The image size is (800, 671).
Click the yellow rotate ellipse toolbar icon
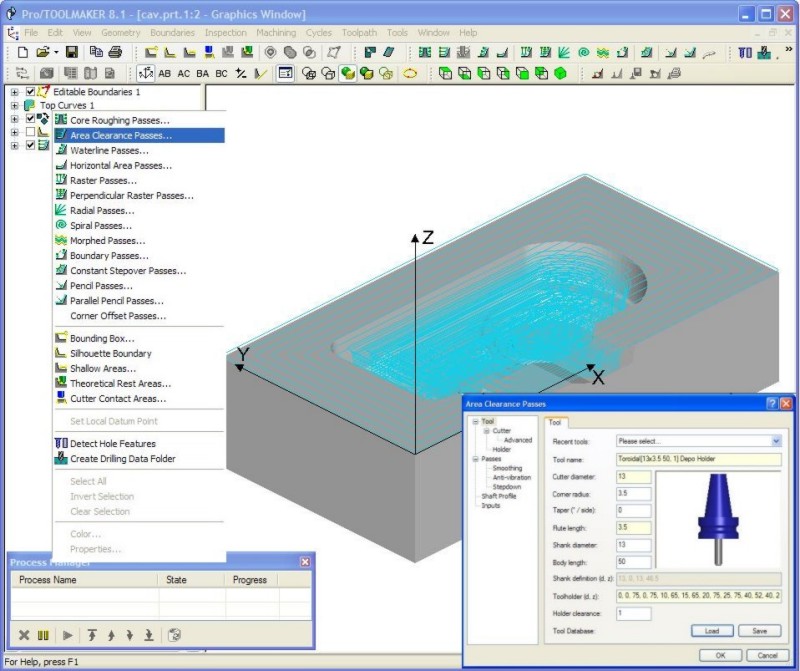tap(410, 73)
